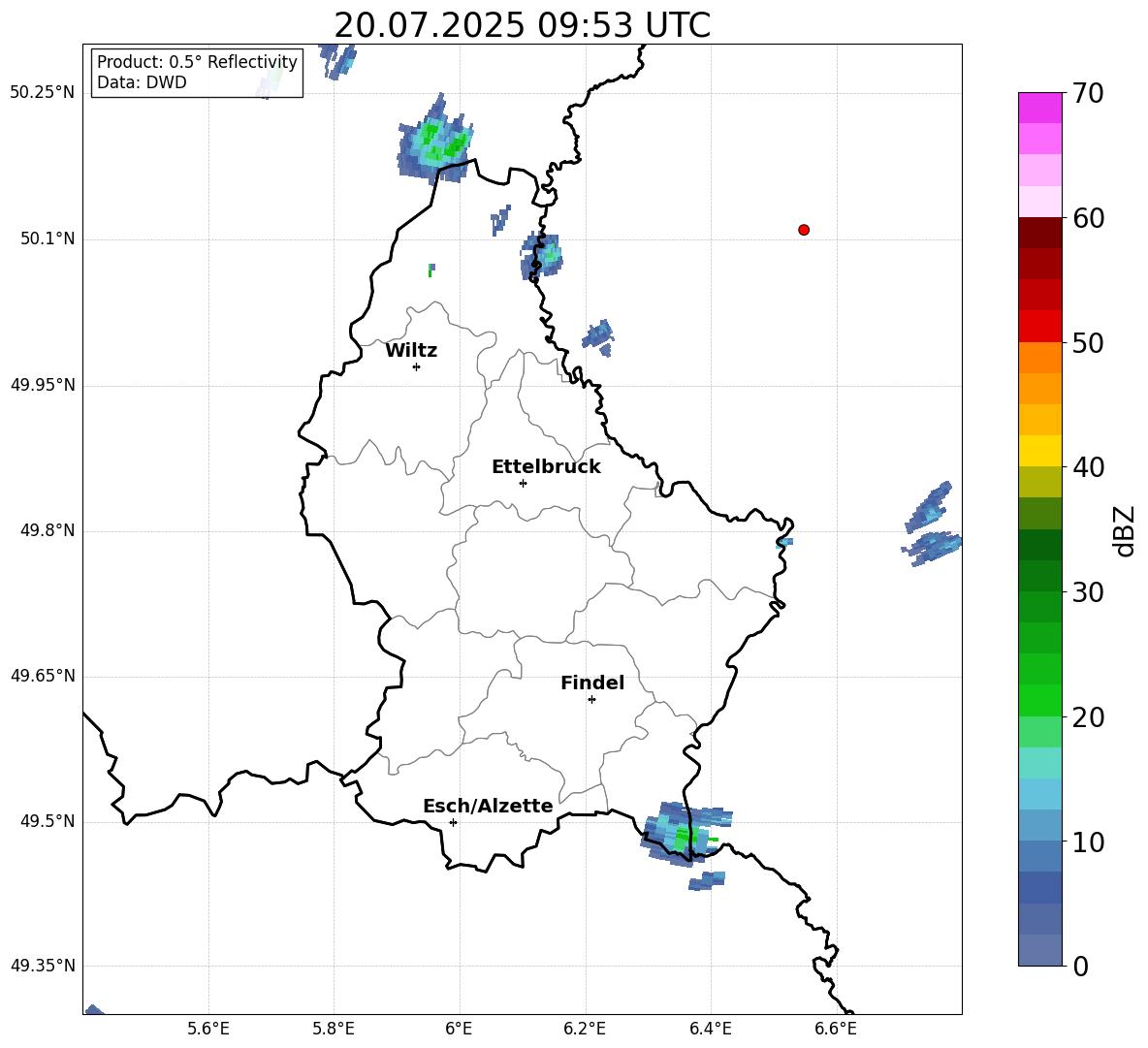1148x1048 pixels.
Task: Click the 6.6°E longitude label
Action: pos(836,1029)
